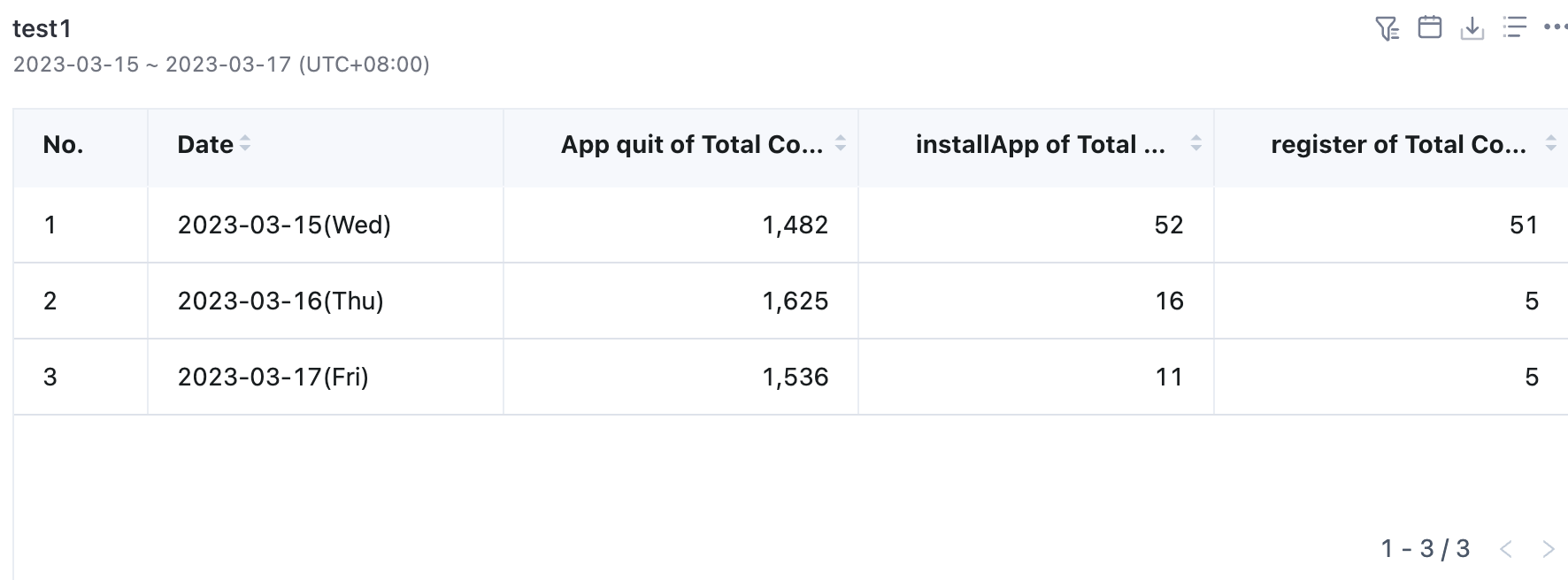Select the 2023-03-15(Wed) row date cell
The width and height of the screenshot is (1568, 580).
click(x=284, y=225)
